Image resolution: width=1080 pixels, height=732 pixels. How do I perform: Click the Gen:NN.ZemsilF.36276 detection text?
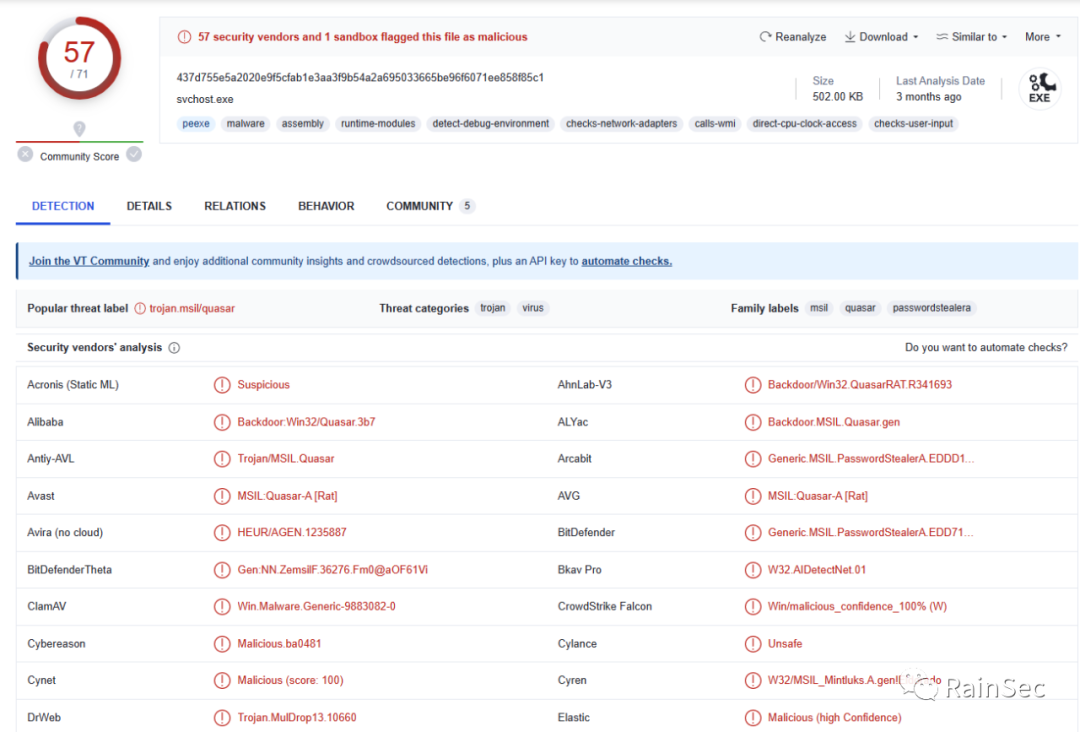click(333, 569)
